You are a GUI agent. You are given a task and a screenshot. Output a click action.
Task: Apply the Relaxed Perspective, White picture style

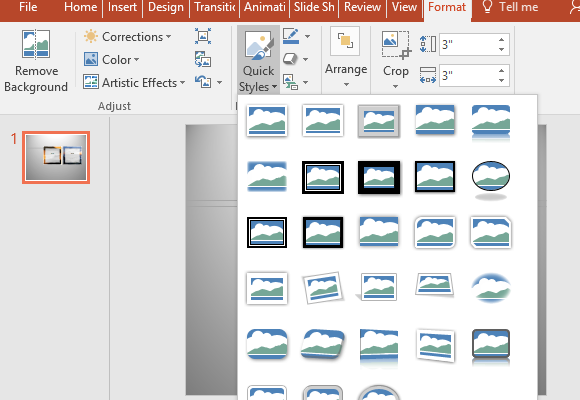click(435, 284)
